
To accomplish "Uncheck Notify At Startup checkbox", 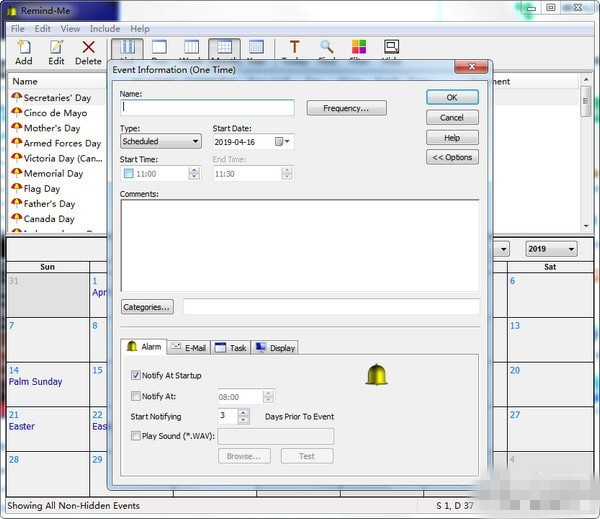I will [136, 375].
